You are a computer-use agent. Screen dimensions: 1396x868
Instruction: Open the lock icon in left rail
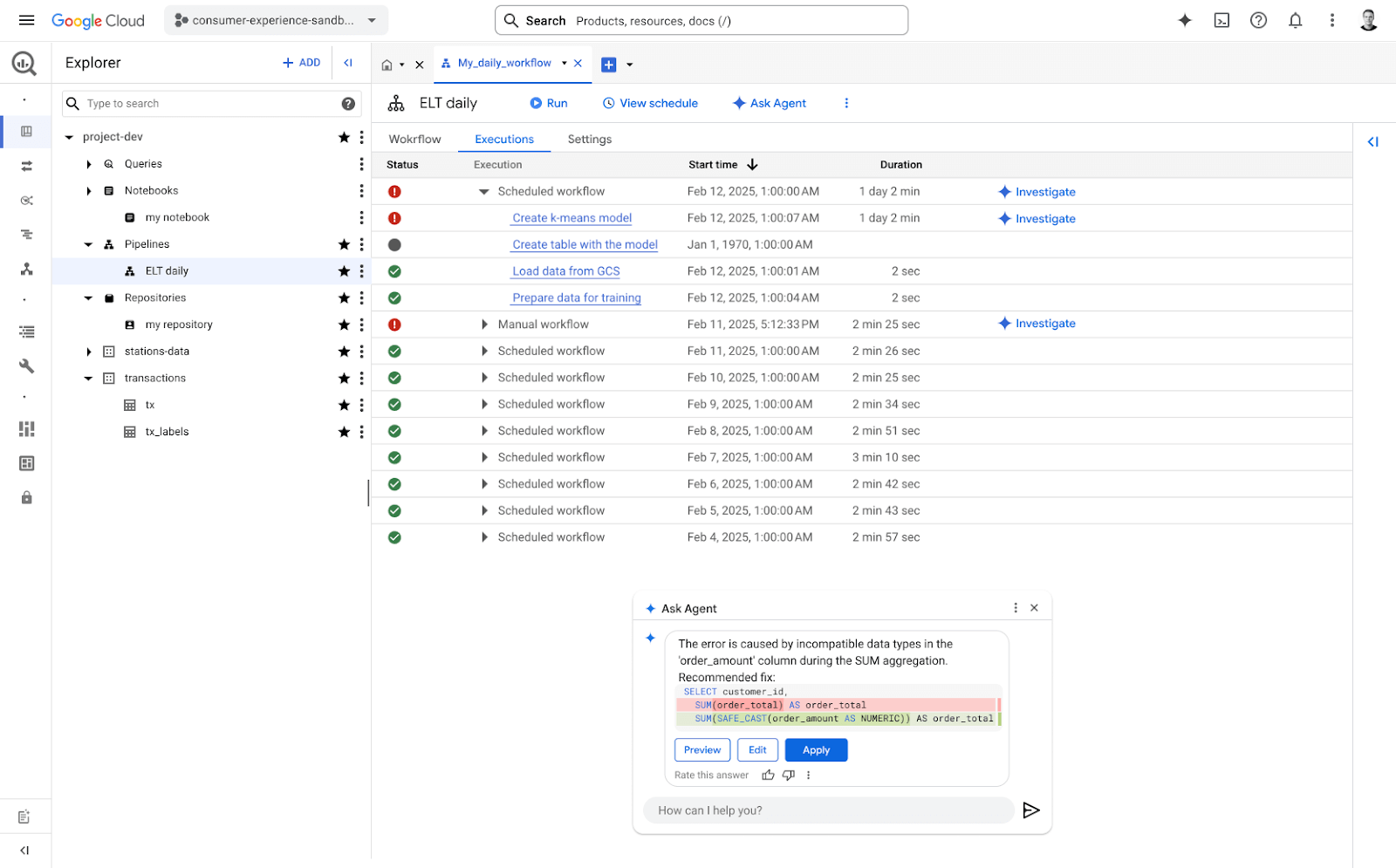[27, 497]
